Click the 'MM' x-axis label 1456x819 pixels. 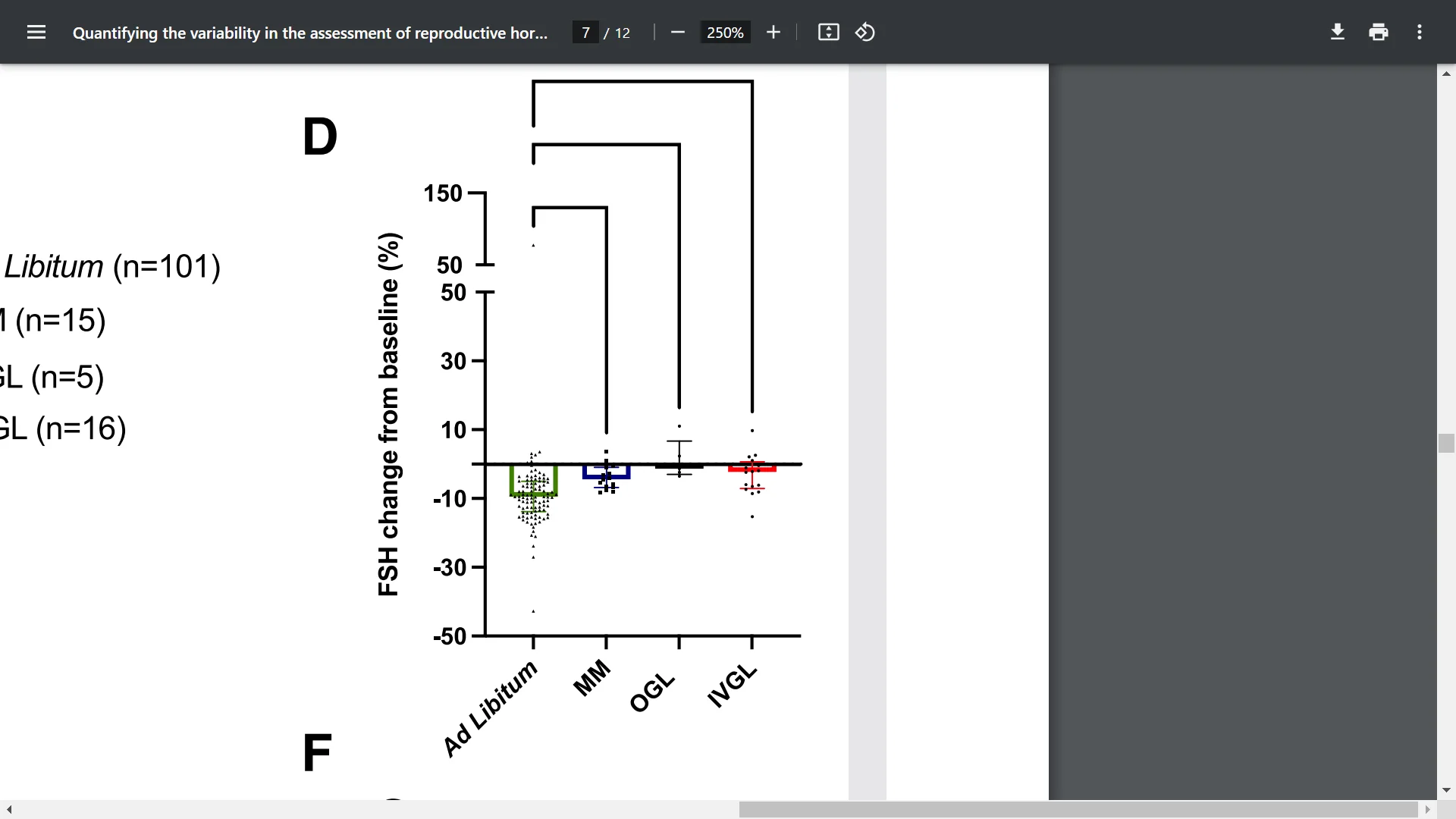coord(591,677)
